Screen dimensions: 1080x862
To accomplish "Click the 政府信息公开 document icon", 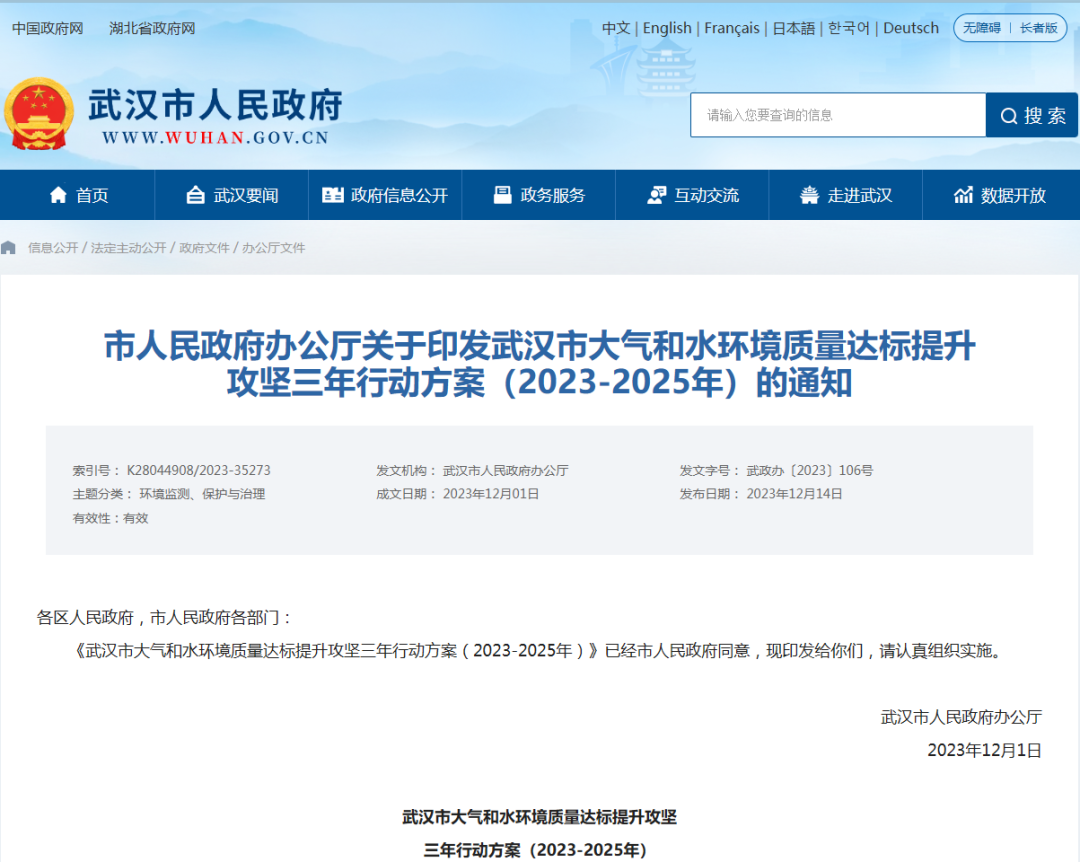I will [x=332, y=195].
